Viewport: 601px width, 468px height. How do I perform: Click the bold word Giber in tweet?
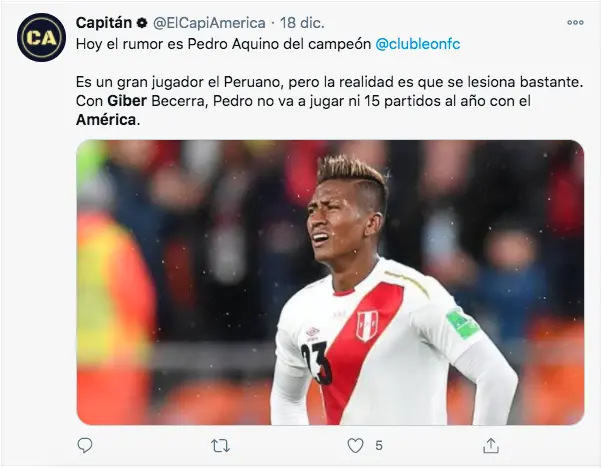(x=127, y=101)
